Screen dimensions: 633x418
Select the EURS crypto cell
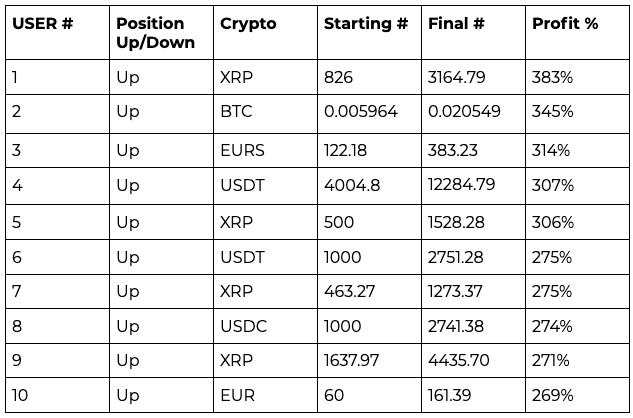pos(265,150)
